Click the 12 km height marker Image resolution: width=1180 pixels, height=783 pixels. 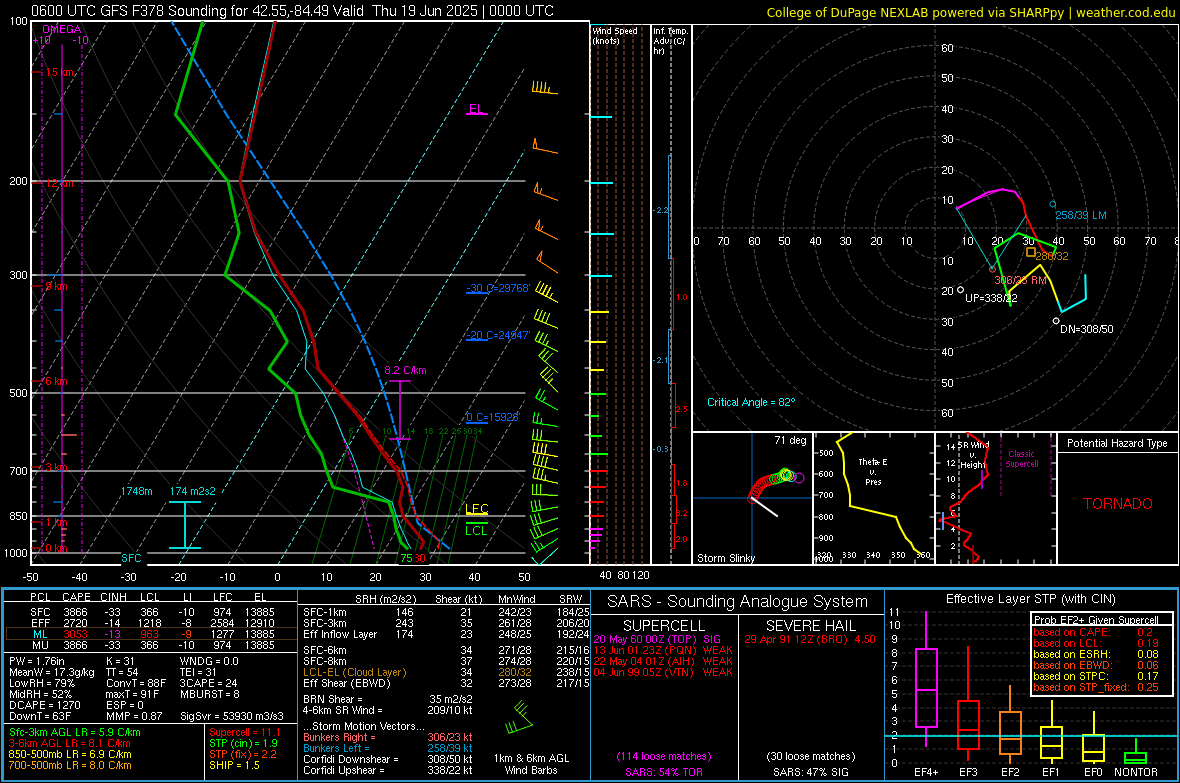click(x=59, y=183)
